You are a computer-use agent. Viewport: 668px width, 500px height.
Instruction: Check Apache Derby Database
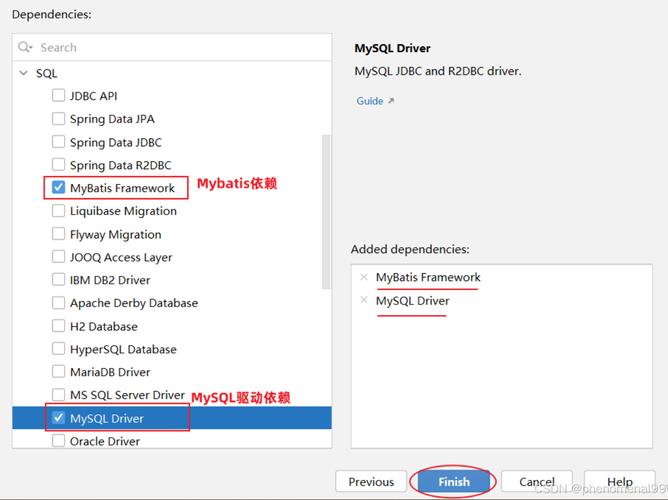pos(58,303)
